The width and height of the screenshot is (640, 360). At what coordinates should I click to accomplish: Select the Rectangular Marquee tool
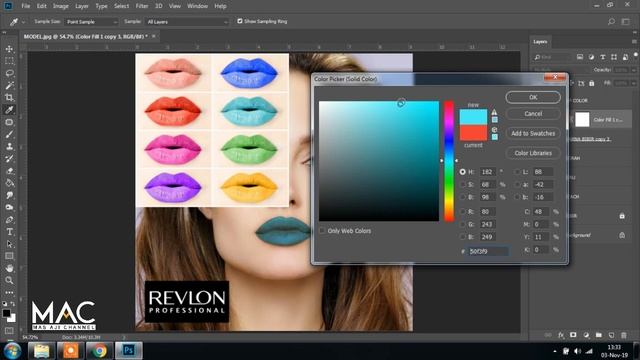[9, 61]
